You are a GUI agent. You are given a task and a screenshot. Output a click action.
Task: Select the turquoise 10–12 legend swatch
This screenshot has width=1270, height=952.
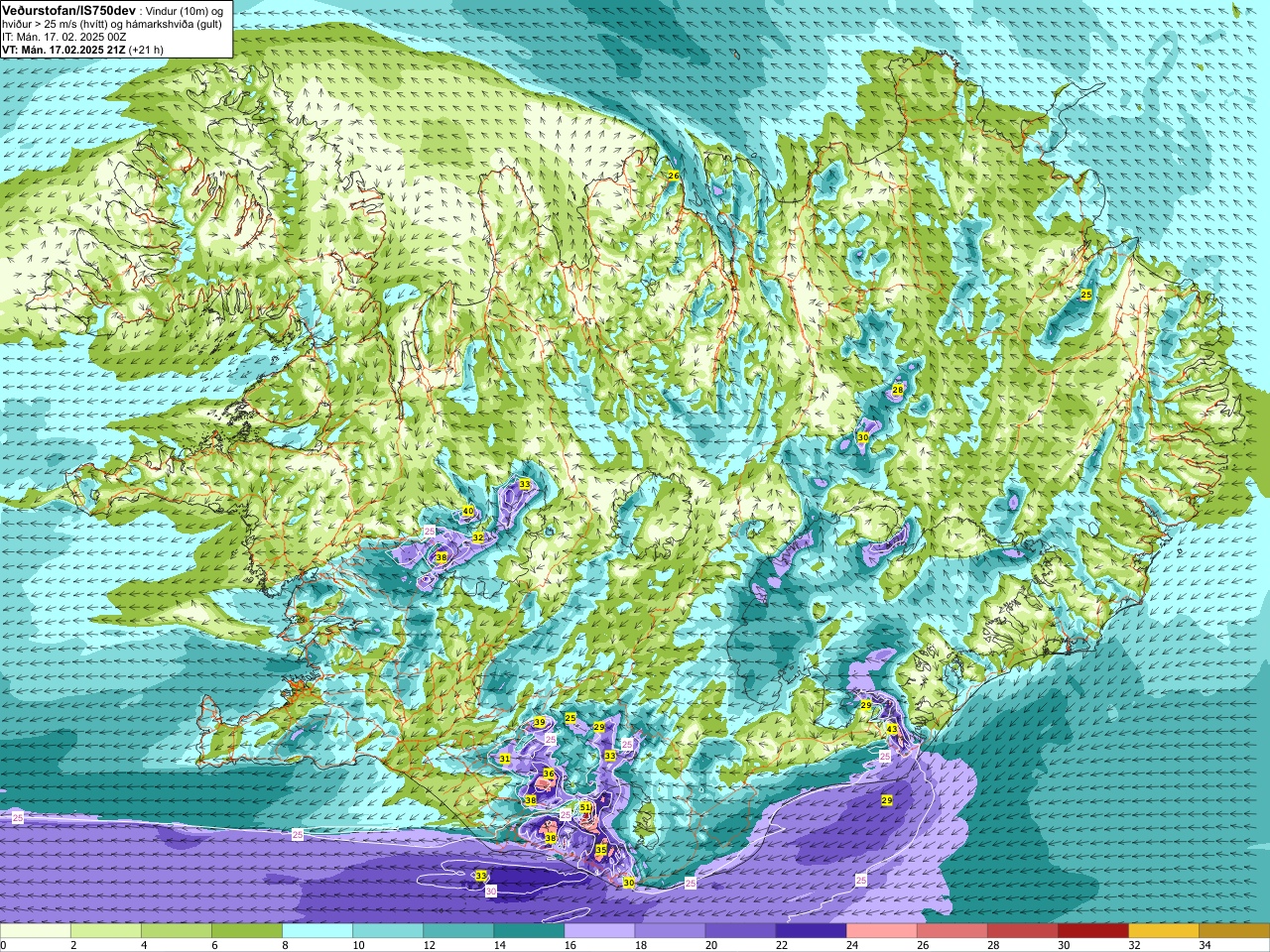coord(388,931)
